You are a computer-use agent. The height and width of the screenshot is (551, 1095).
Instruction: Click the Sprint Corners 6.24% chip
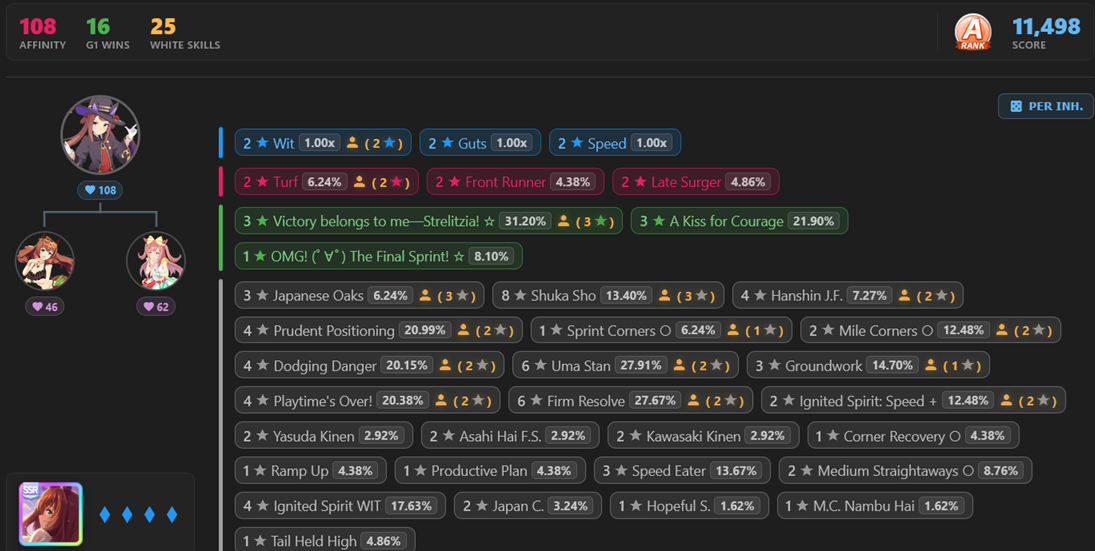coord(661,330)
